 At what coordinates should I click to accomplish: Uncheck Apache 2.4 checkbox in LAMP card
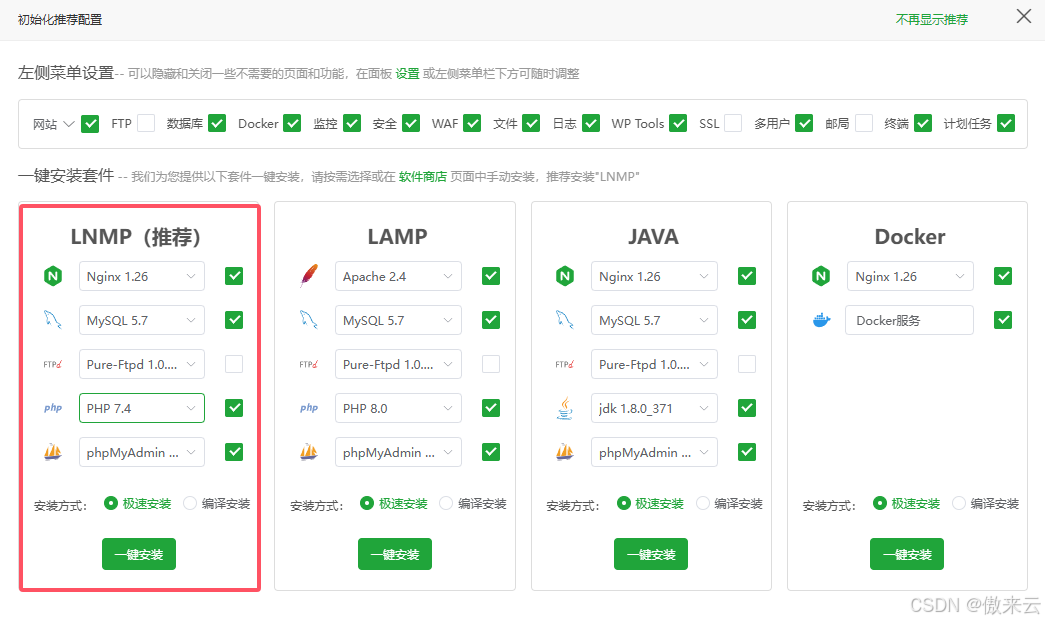pos(491,276)
